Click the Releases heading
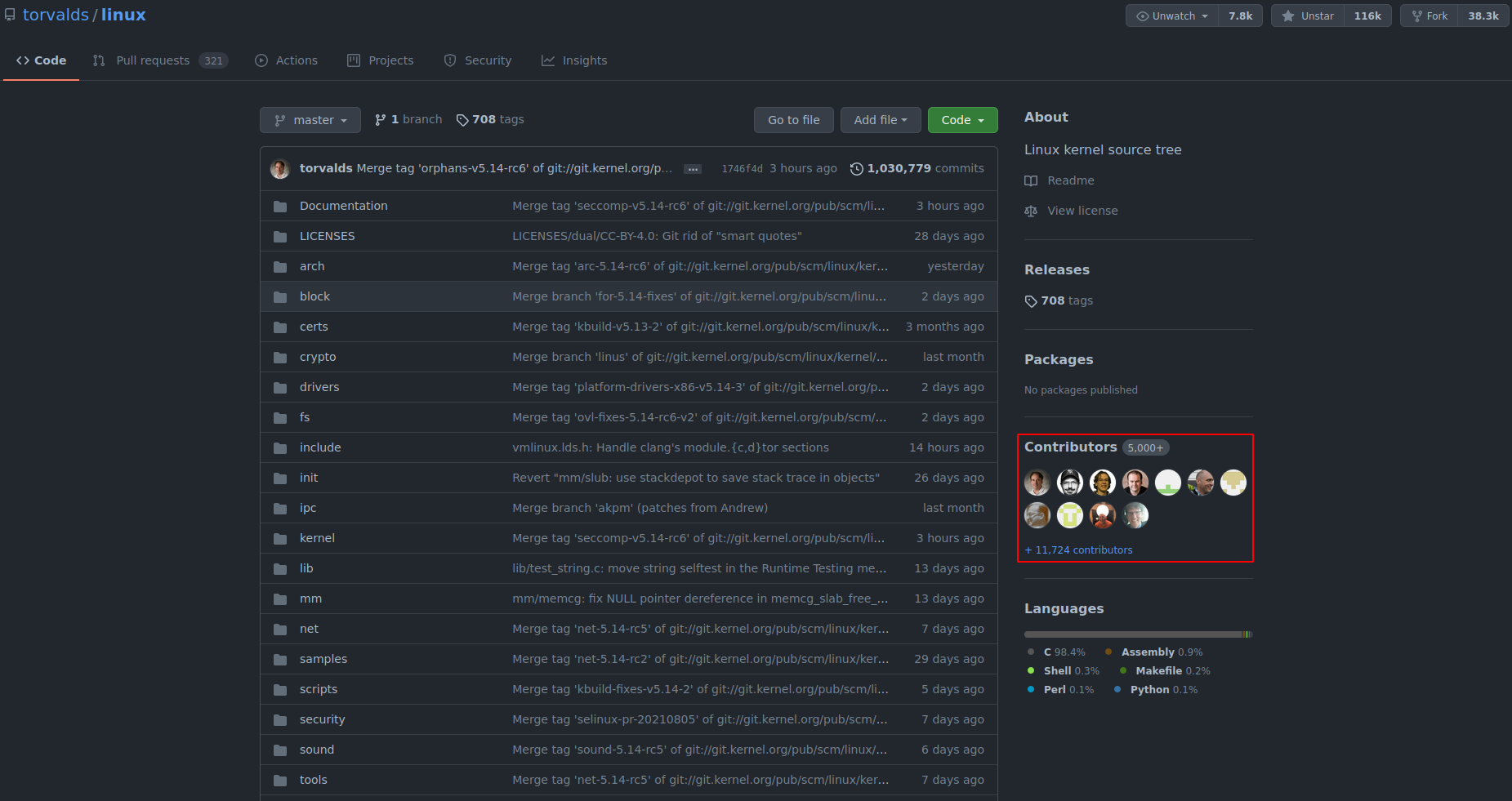Viewport: 1512px width, 801px height. point(1057,269)
